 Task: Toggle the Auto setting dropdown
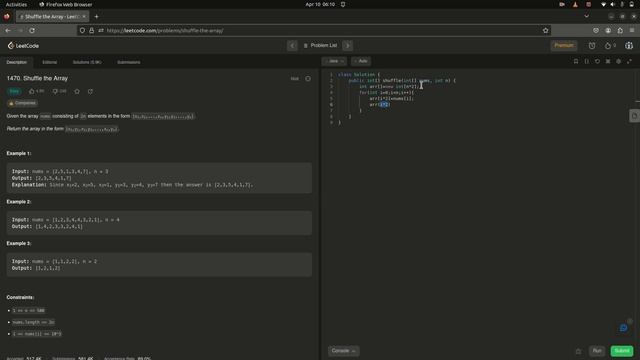pos(361,61)
